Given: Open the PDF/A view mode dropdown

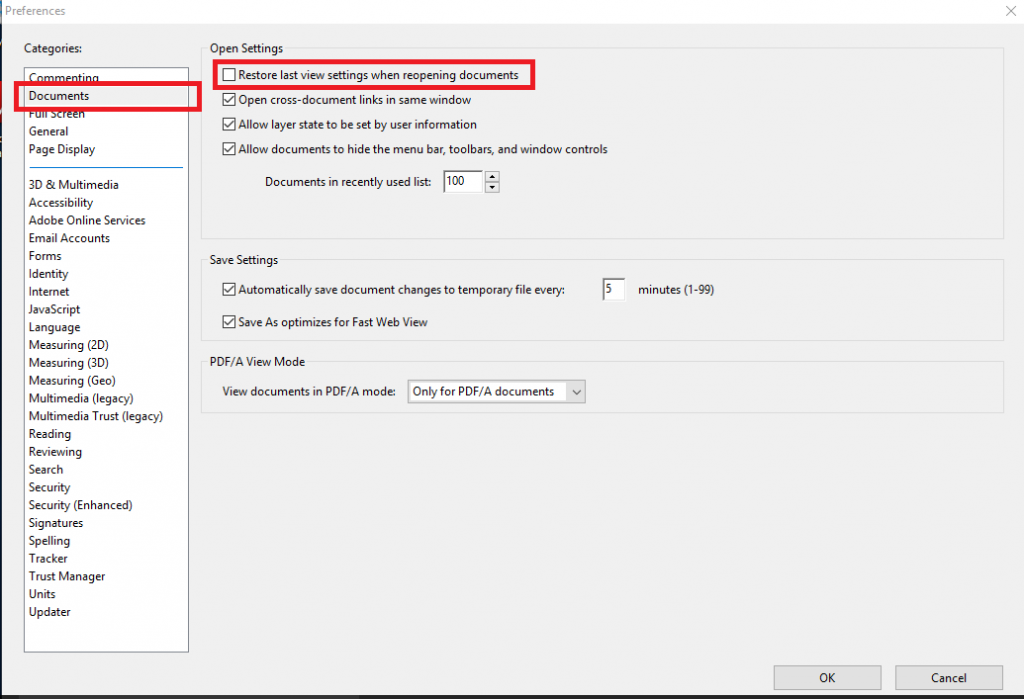Looking at the screenshot, I should tap(496, 392).
